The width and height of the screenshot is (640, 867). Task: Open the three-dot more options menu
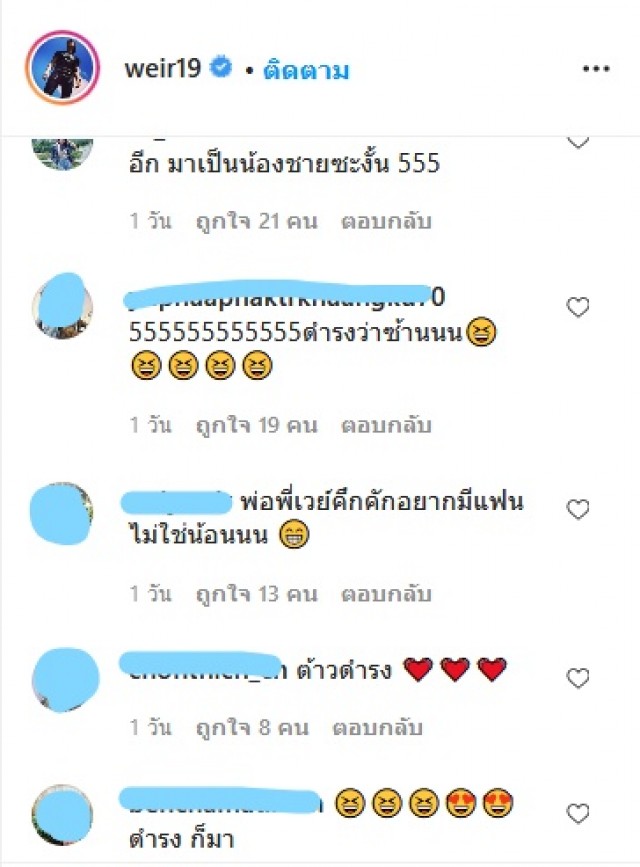point(596,69)
